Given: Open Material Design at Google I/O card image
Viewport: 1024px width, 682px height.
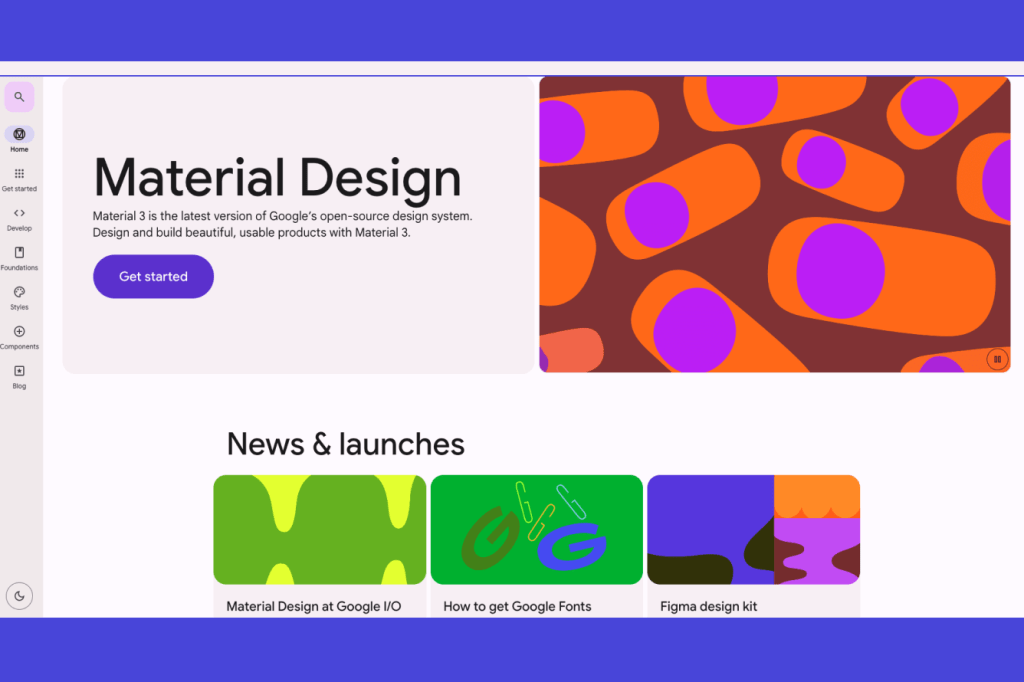Looking at the screenshot, I should 320,530.
